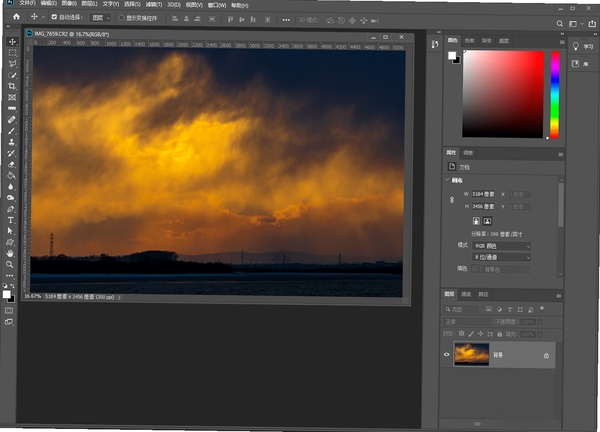The width and height of the screenshot is (600, 432).
Task: Open the Properties panel flyout menu
Action: [561, 154]
